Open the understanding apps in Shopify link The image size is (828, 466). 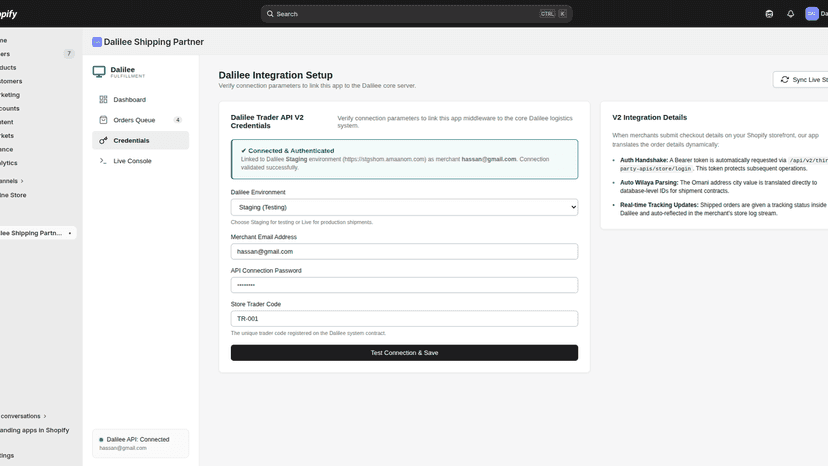35,430
